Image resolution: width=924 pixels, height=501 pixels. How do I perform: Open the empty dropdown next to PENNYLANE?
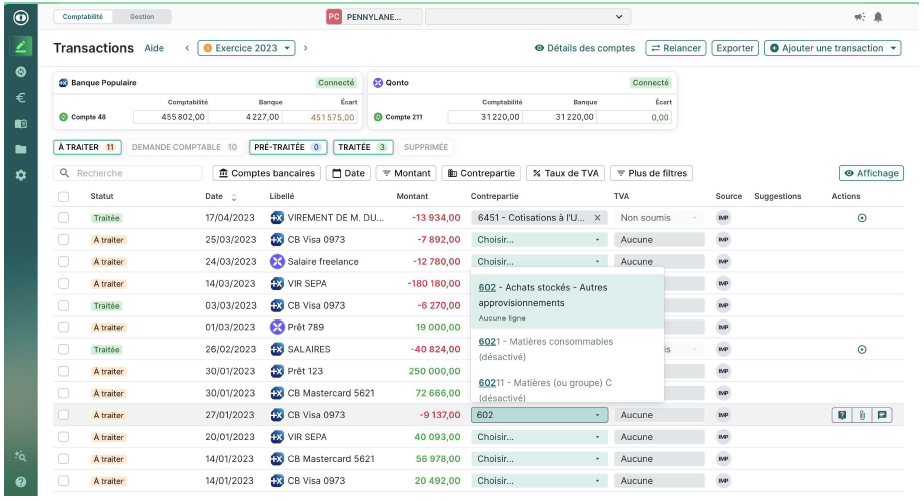click(x=528, y=17)
